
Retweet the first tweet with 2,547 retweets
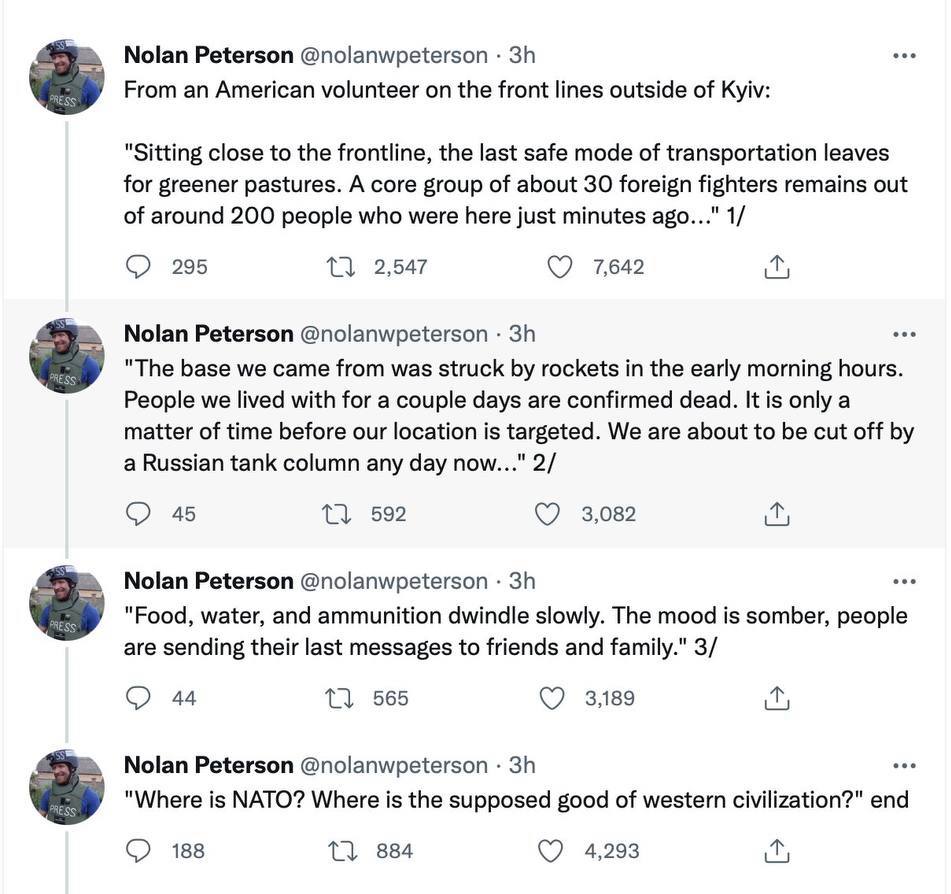pyautogui.click(x=339, y=267)
